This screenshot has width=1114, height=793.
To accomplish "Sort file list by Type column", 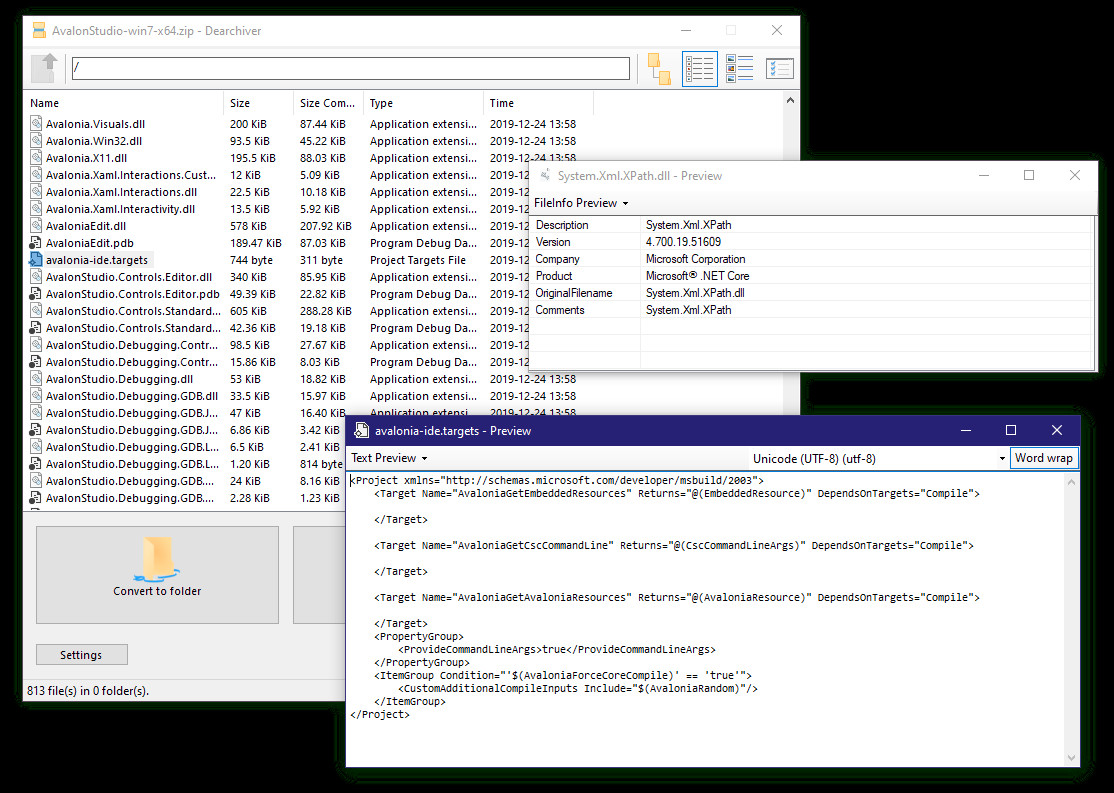I will (423, 103).
